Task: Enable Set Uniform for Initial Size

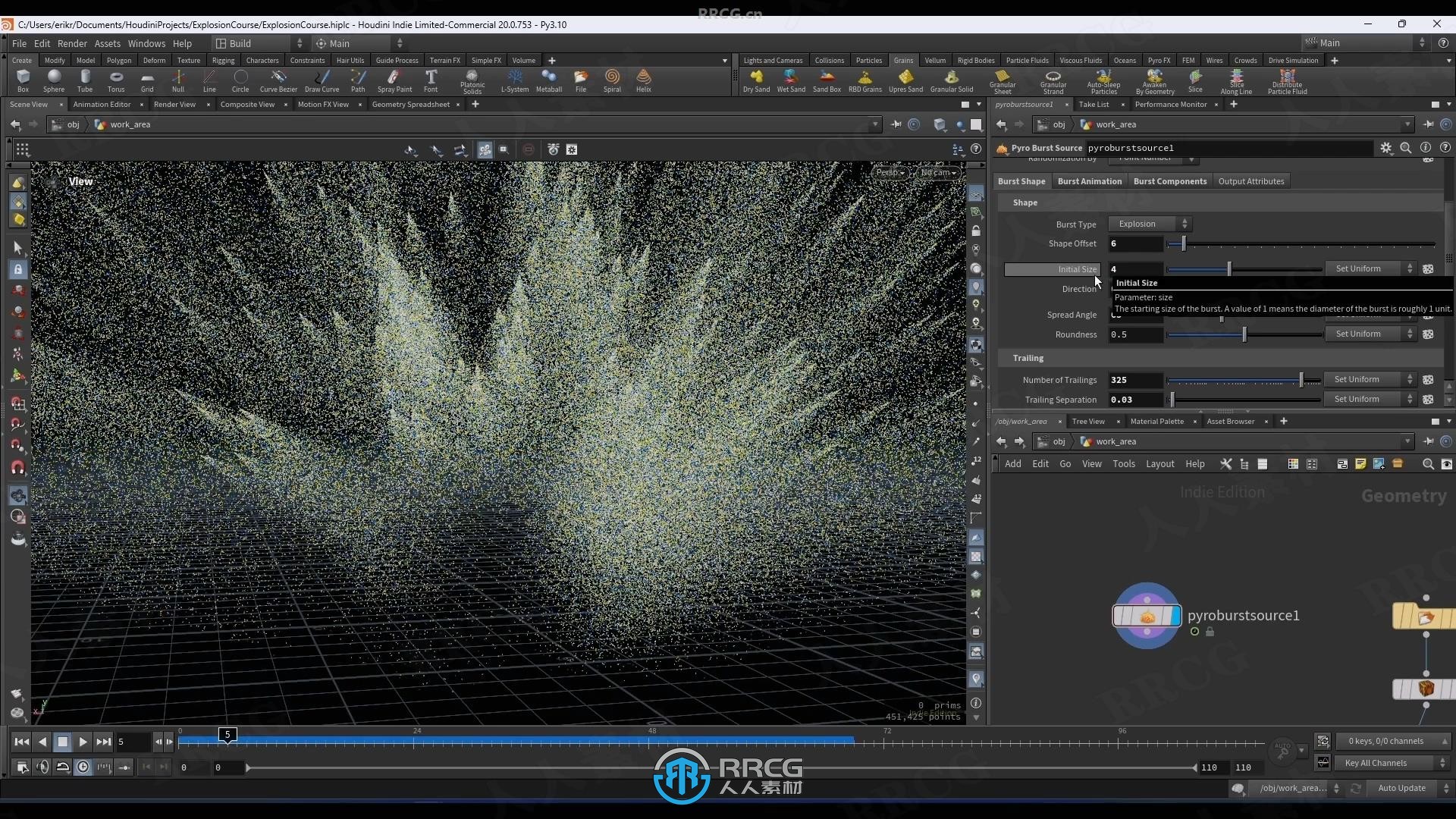Action: (1358, 268)
